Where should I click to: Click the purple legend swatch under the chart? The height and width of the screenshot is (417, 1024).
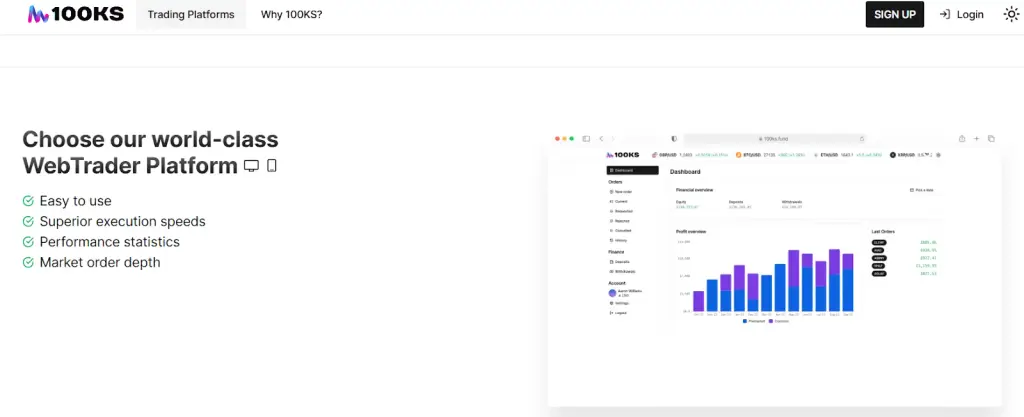point(771,321)
